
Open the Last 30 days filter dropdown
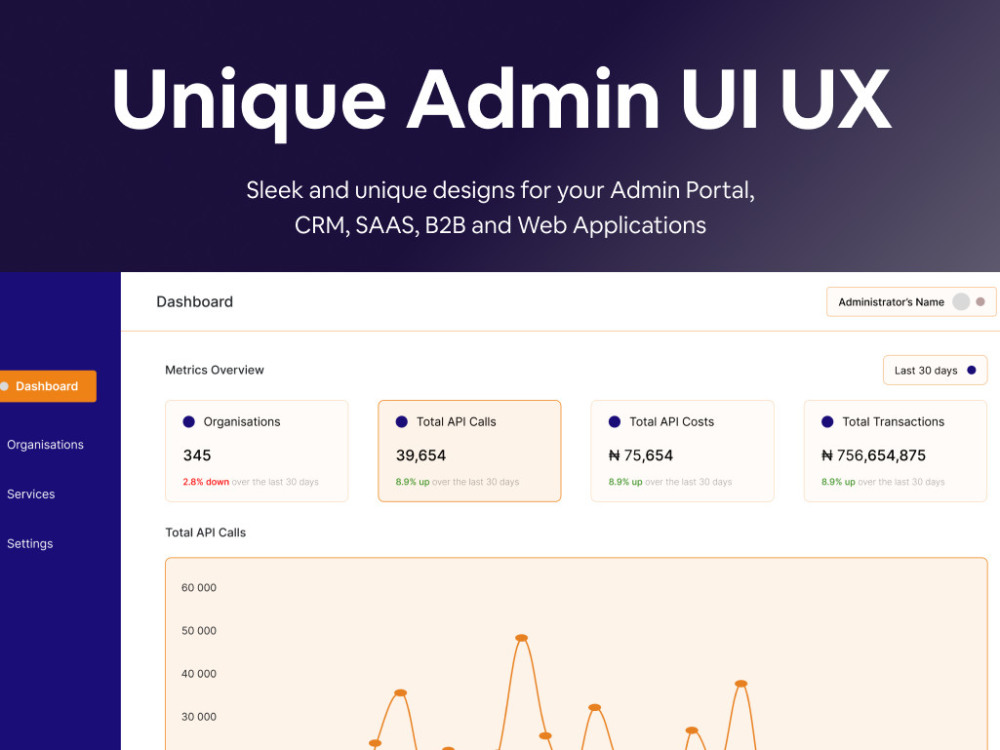tap(935, 370)
